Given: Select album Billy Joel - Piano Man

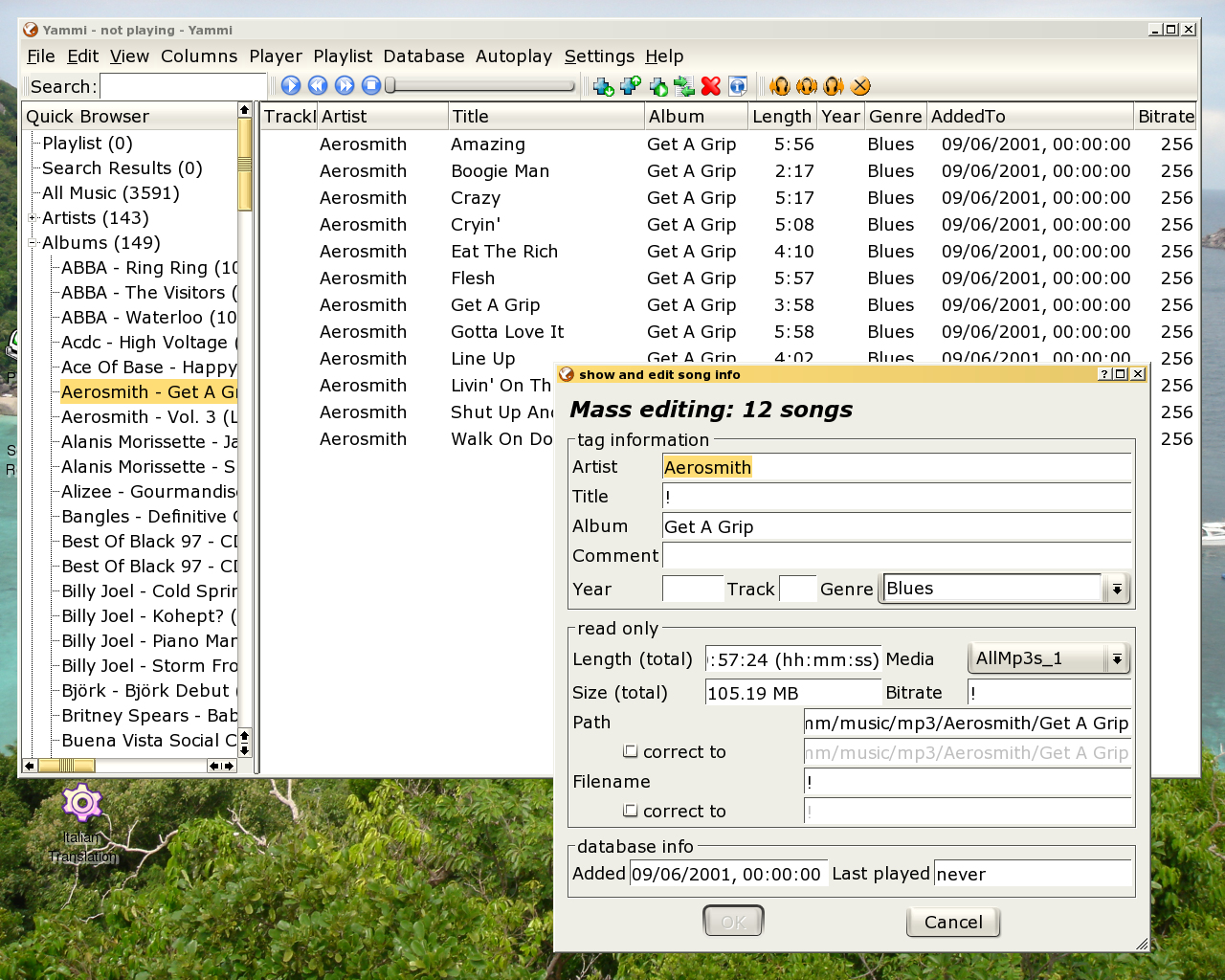Looking at the screenshot, I should (x=148, y=641).
